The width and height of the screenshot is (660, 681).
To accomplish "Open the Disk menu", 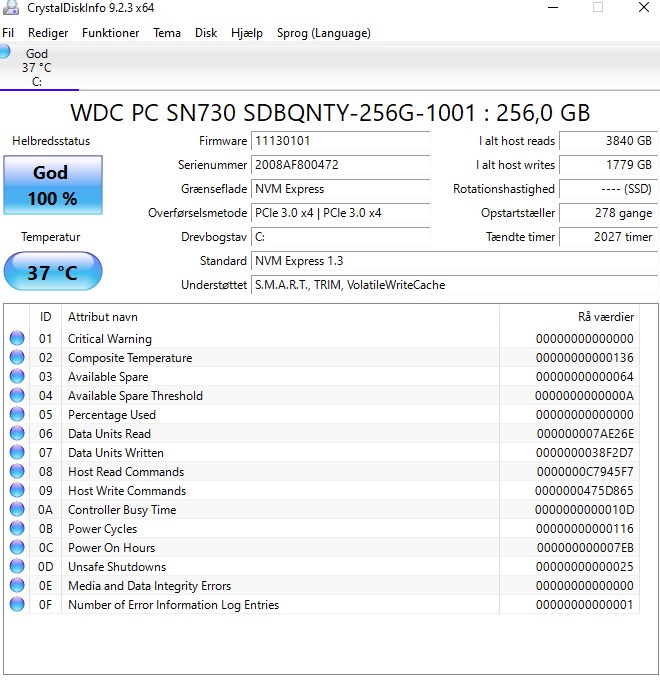I will coord(206,33).
